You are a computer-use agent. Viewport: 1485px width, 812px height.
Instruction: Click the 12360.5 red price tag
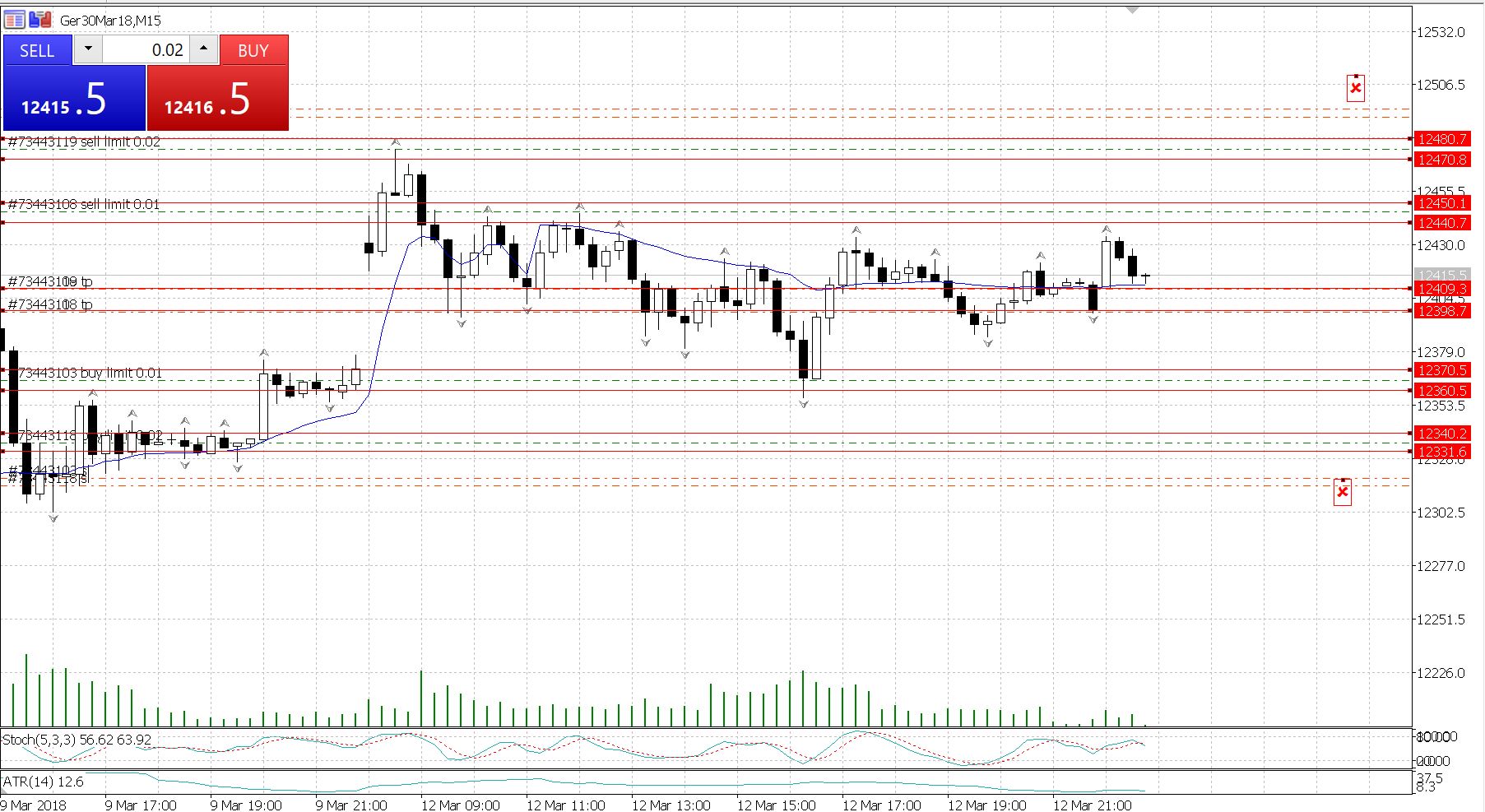coord(1441,391)
